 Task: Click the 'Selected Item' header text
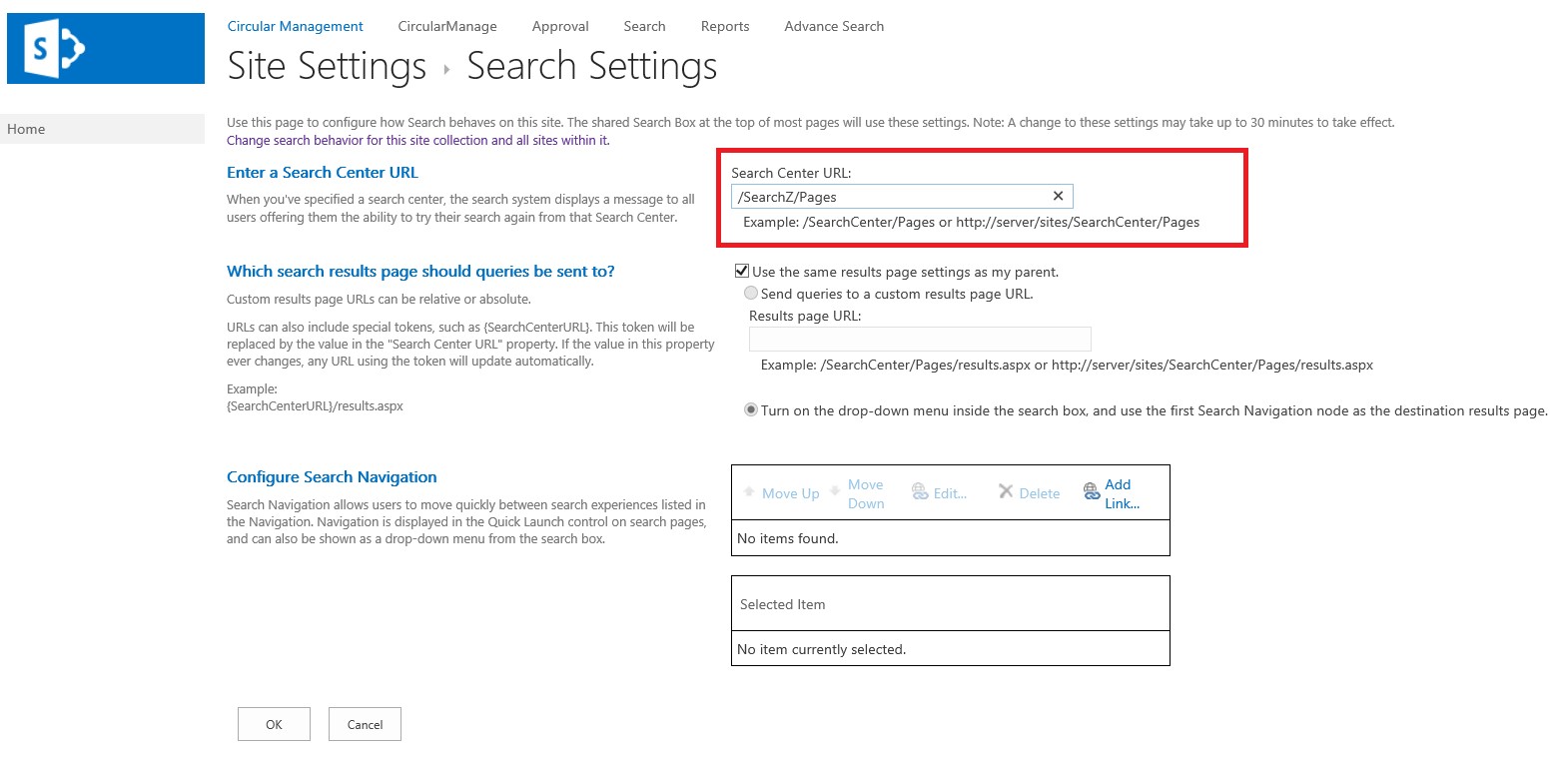point(783,604)
